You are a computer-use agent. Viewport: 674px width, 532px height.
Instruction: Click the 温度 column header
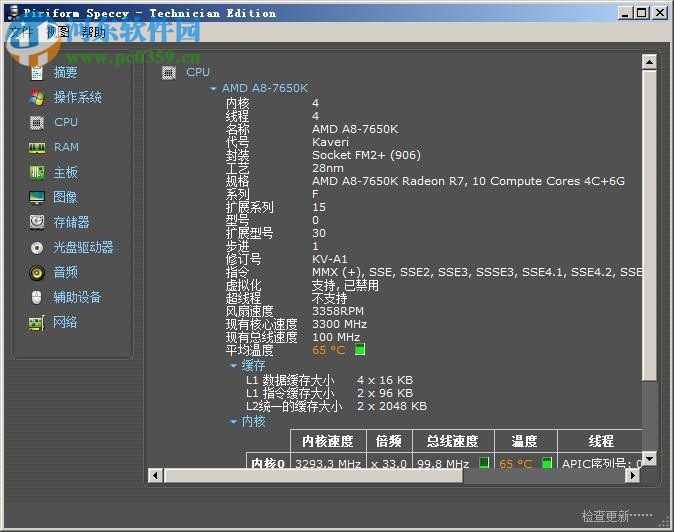(525, 441)
